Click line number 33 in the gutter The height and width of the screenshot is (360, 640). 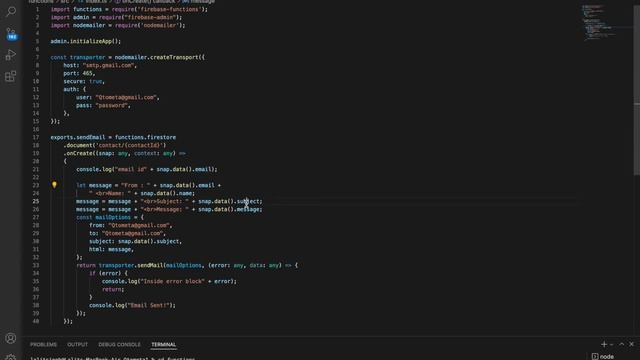36,265
